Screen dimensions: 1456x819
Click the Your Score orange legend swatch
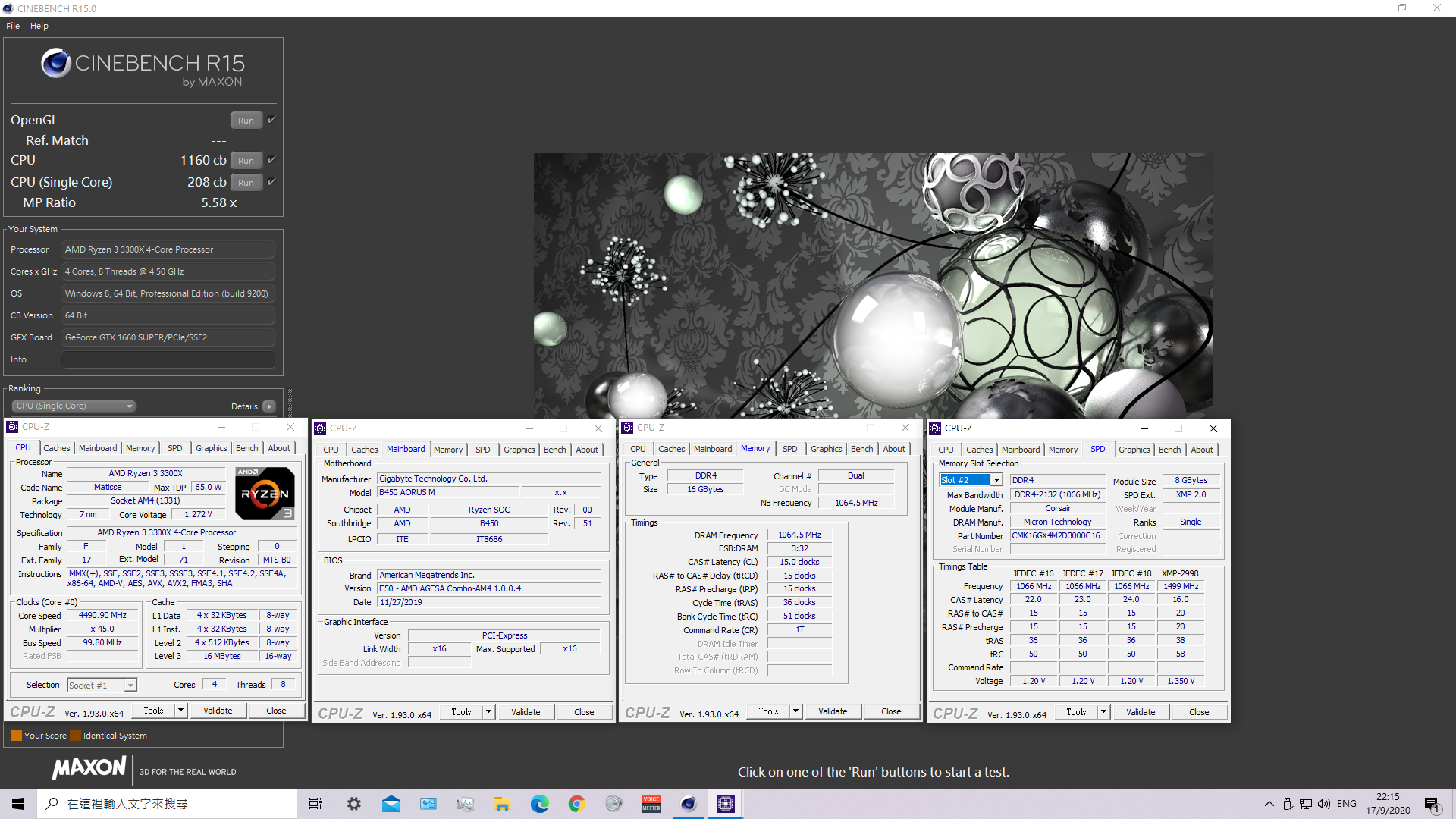coord(16,736)
